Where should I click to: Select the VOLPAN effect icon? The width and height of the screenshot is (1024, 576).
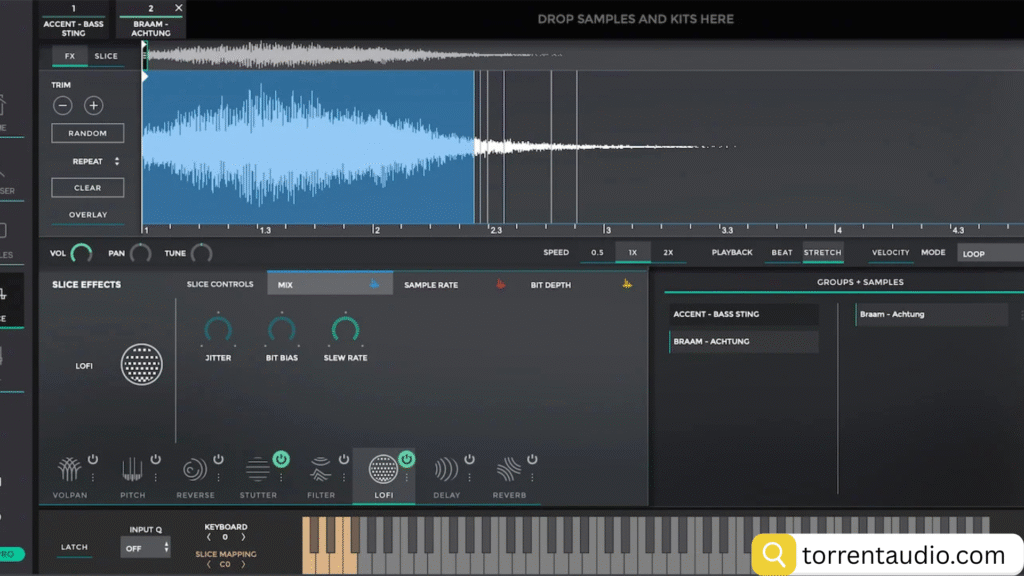coord(70,470)
